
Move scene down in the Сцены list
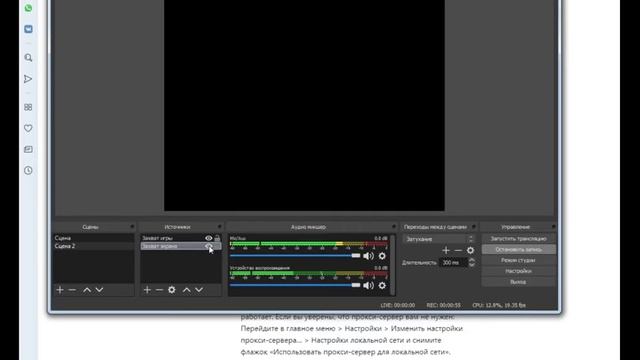point(99,289)
